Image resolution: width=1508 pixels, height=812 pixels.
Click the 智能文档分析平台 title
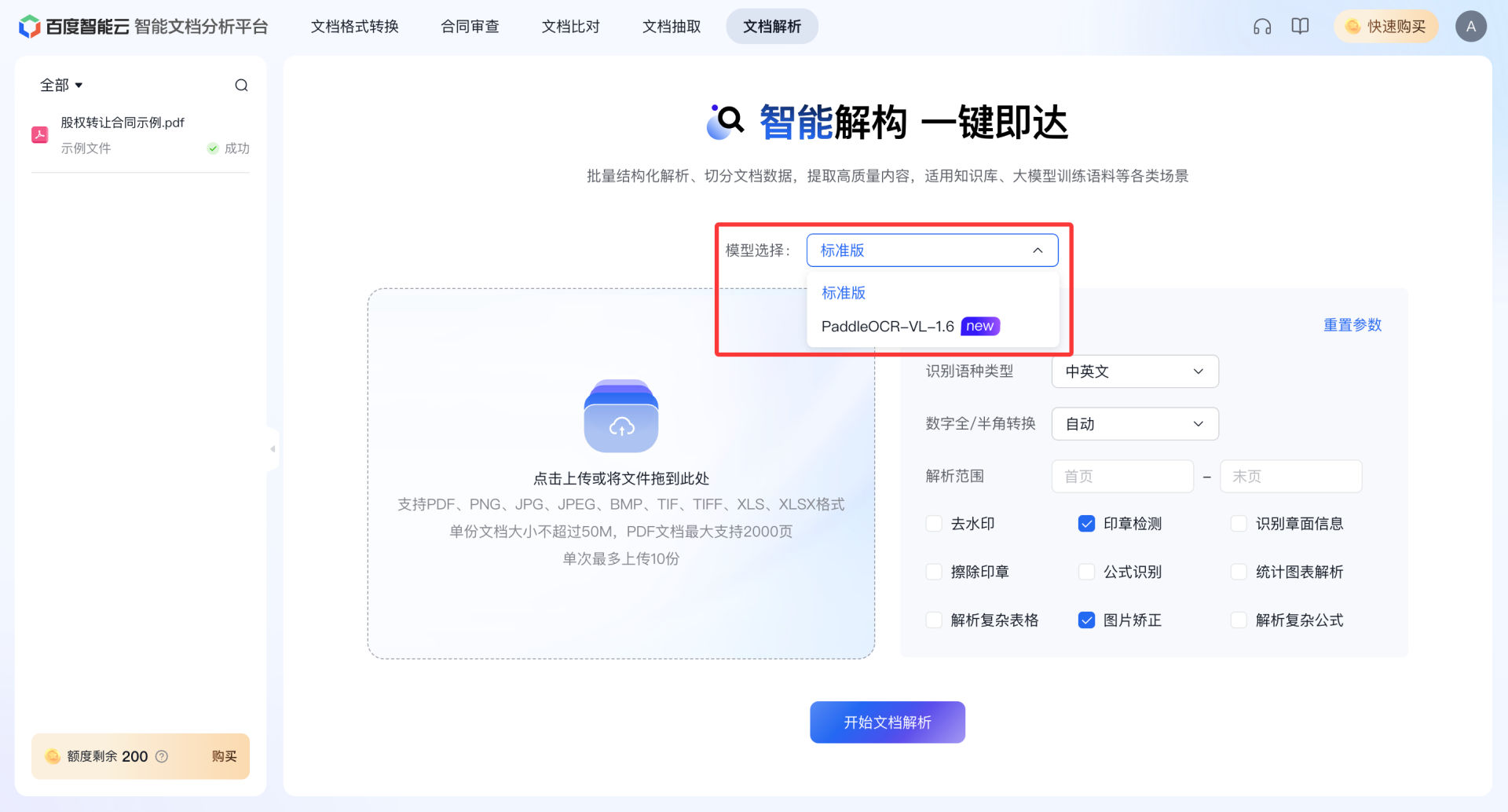(201, 27)
